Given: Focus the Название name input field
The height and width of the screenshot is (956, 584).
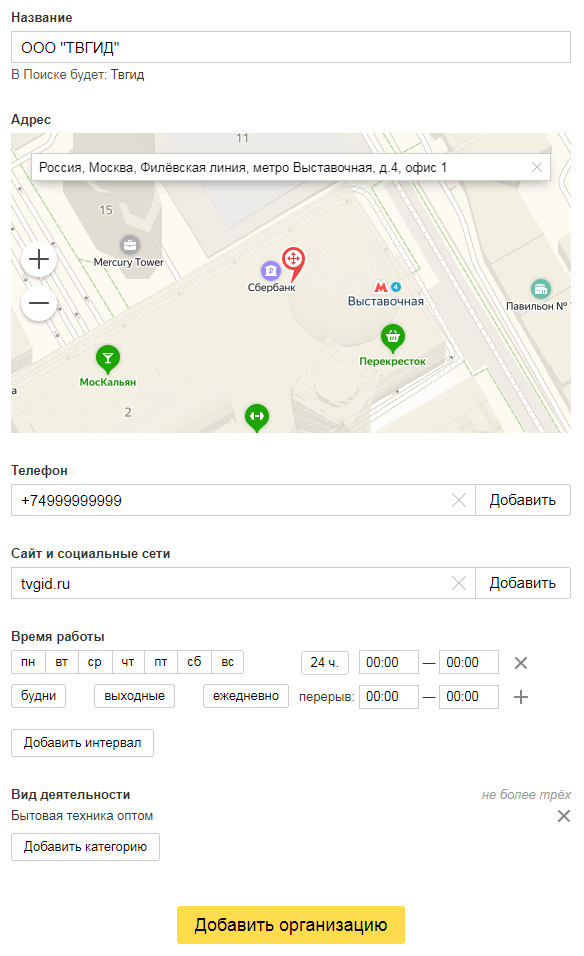Looking at the screenshot, I should point(291,47).
